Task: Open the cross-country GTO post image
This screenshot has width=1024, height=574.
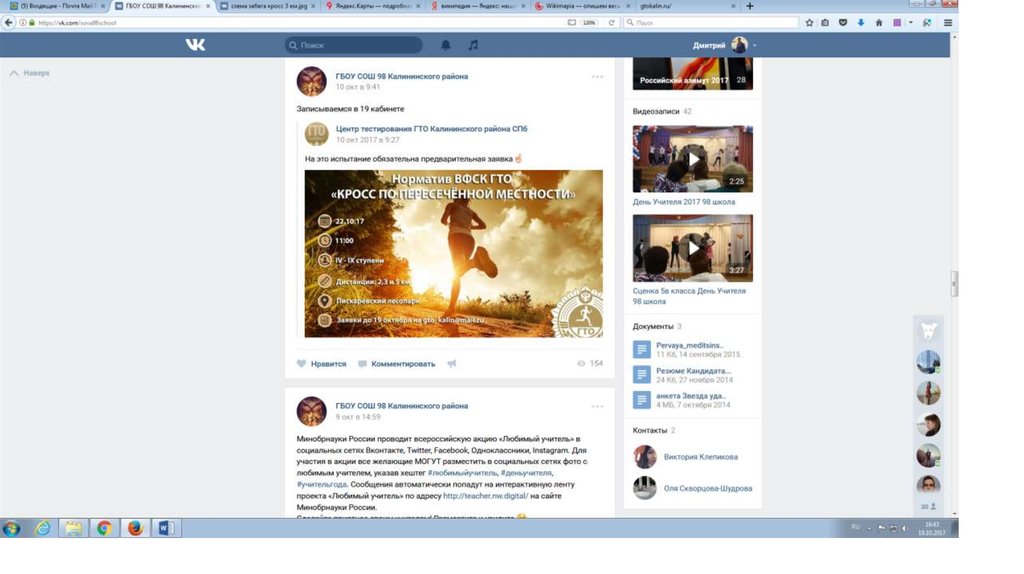Action: point(453,253)
